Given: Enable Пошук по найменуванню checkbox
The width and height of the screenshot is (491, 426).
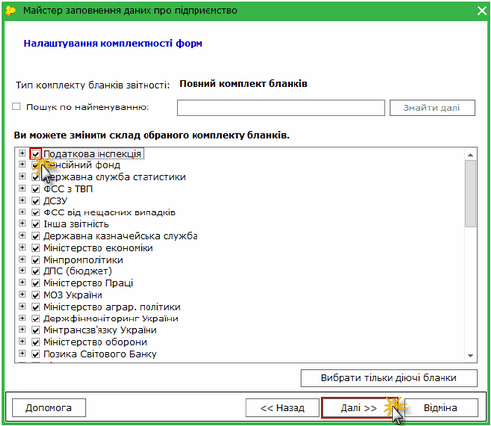Looking at the screenshot, I should (x=16, y=107).
